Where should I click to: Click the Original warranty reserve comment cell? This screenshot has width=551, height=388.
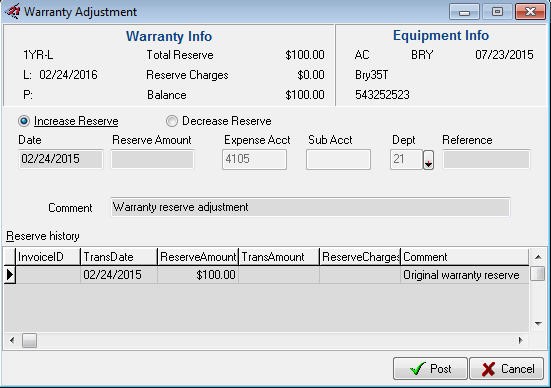(465, 275)
